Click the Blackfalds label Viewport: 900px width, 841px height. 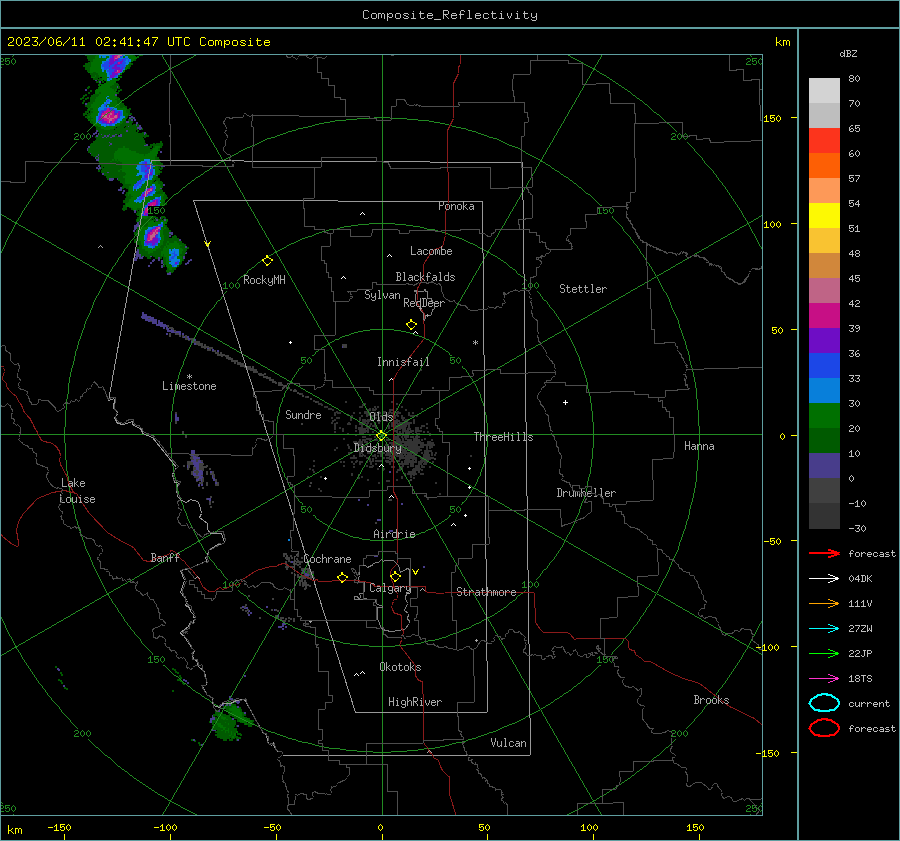point(425,277)
